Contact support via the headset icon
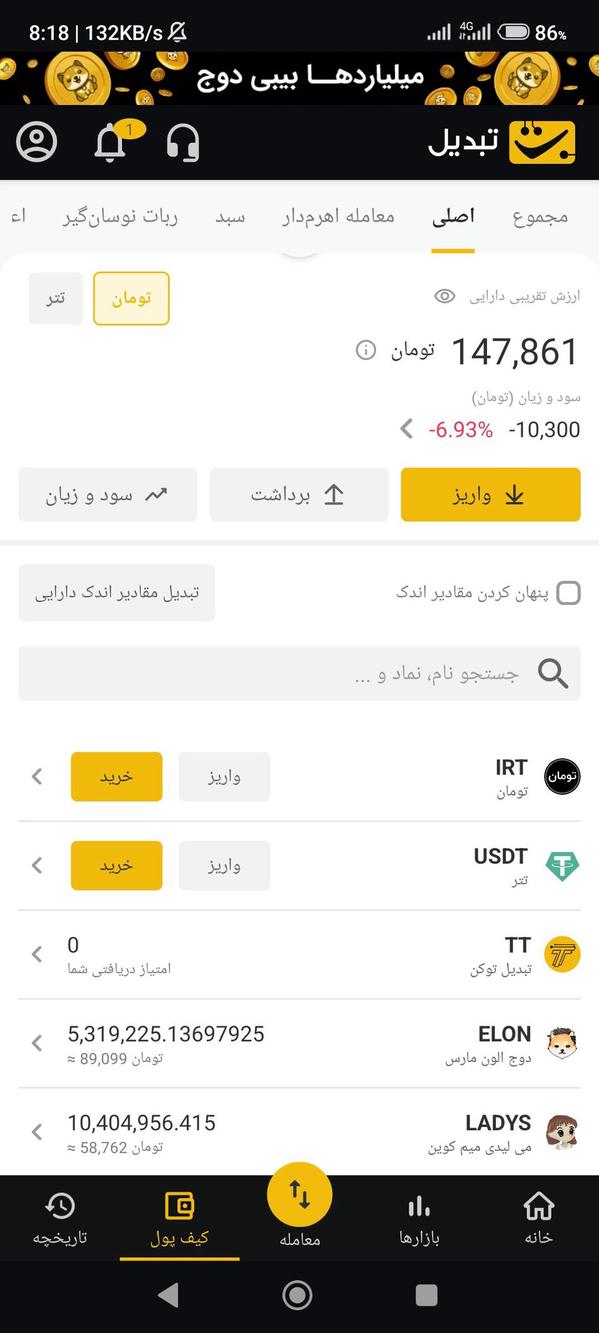 pos(180,143)
